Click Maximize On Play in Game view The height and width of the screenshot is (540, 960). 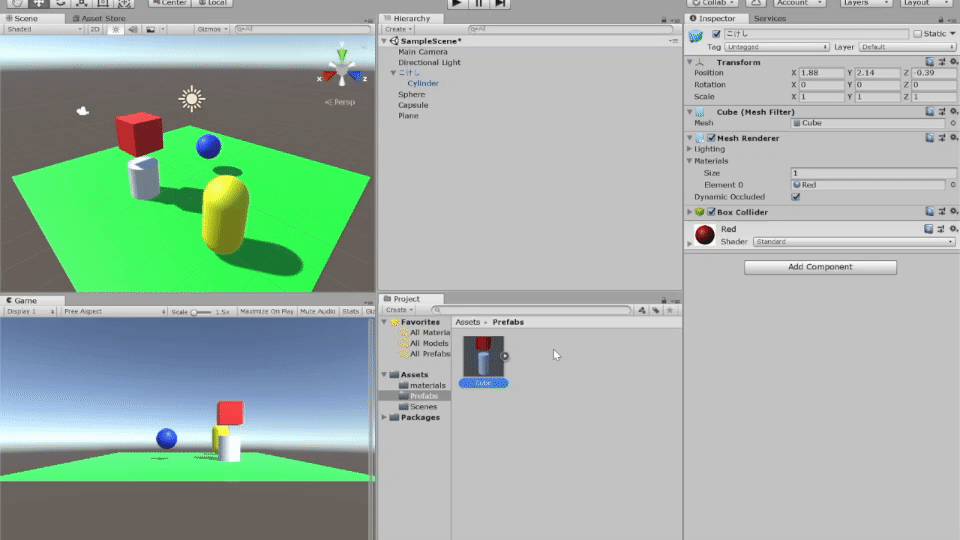(267, 312)
